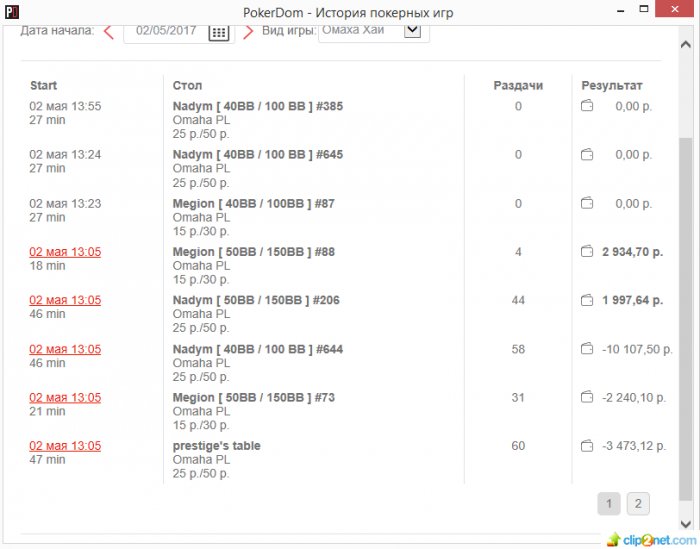700x549 pixels.
Task: Click wallet icon for Nadym #385 row
Action: click(587, 106)
